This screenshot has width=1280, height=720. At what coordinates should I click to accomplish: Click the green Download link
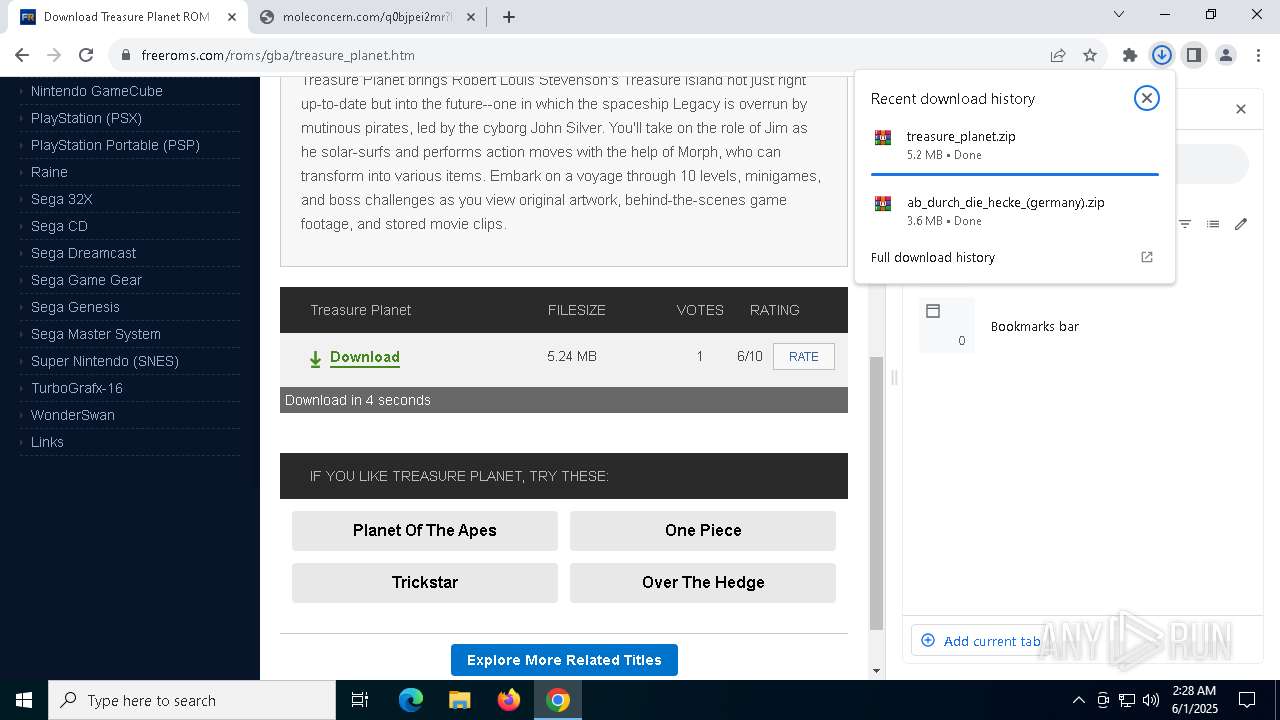point(364,357)
